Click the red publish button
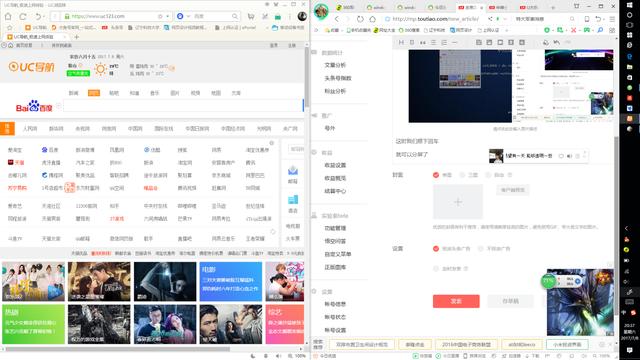Screen dimensions: 640x360 click(x=456, y=301)
